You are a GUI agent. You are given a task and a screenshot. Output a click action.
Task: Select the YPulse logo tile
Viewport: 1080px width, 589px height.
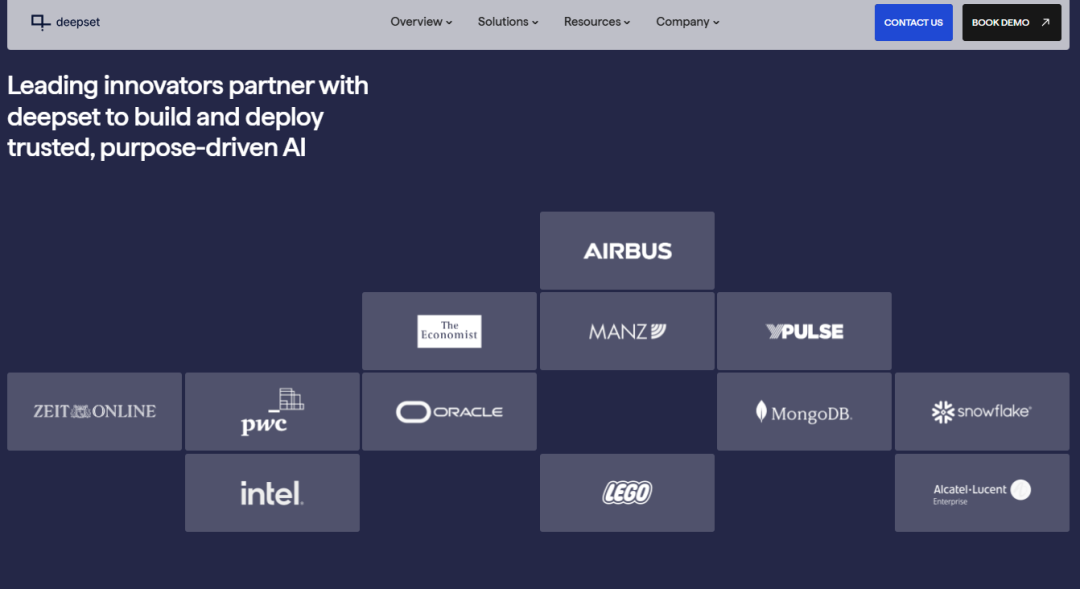pyautogui.click(x=804, y=331)
